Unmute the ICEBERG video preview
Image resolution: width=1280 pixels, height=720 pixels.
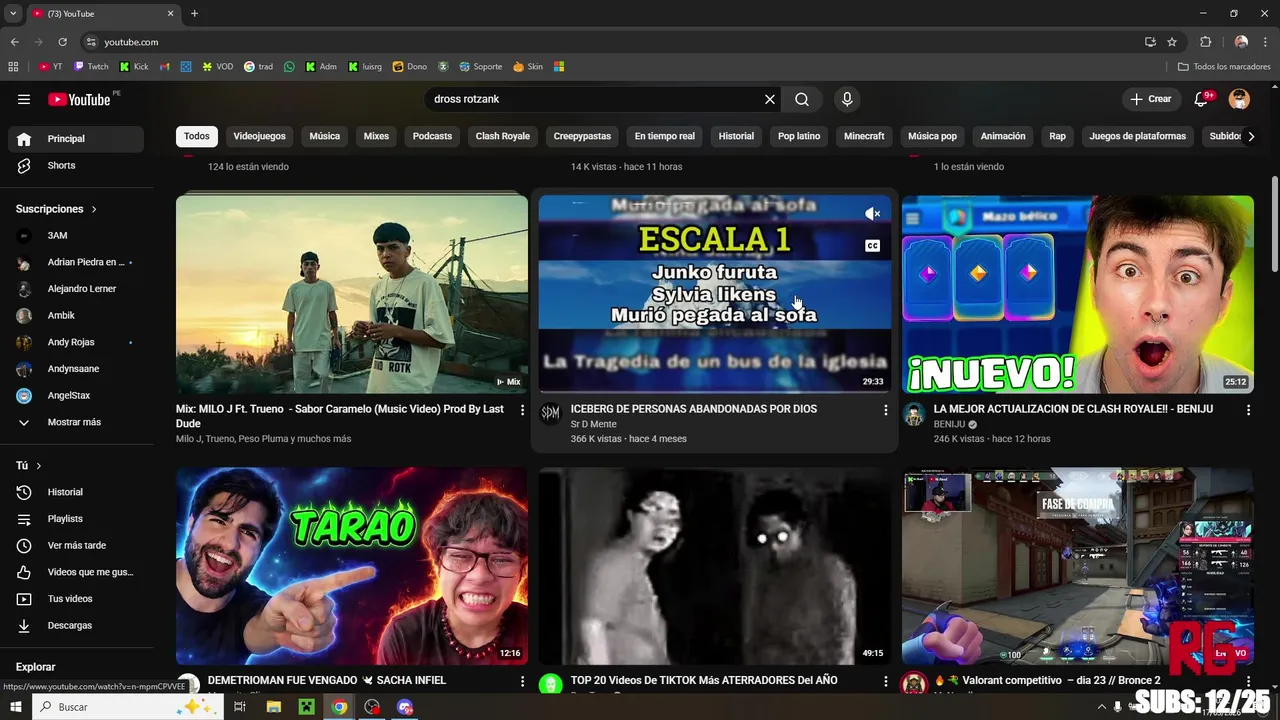pos(872,214)
